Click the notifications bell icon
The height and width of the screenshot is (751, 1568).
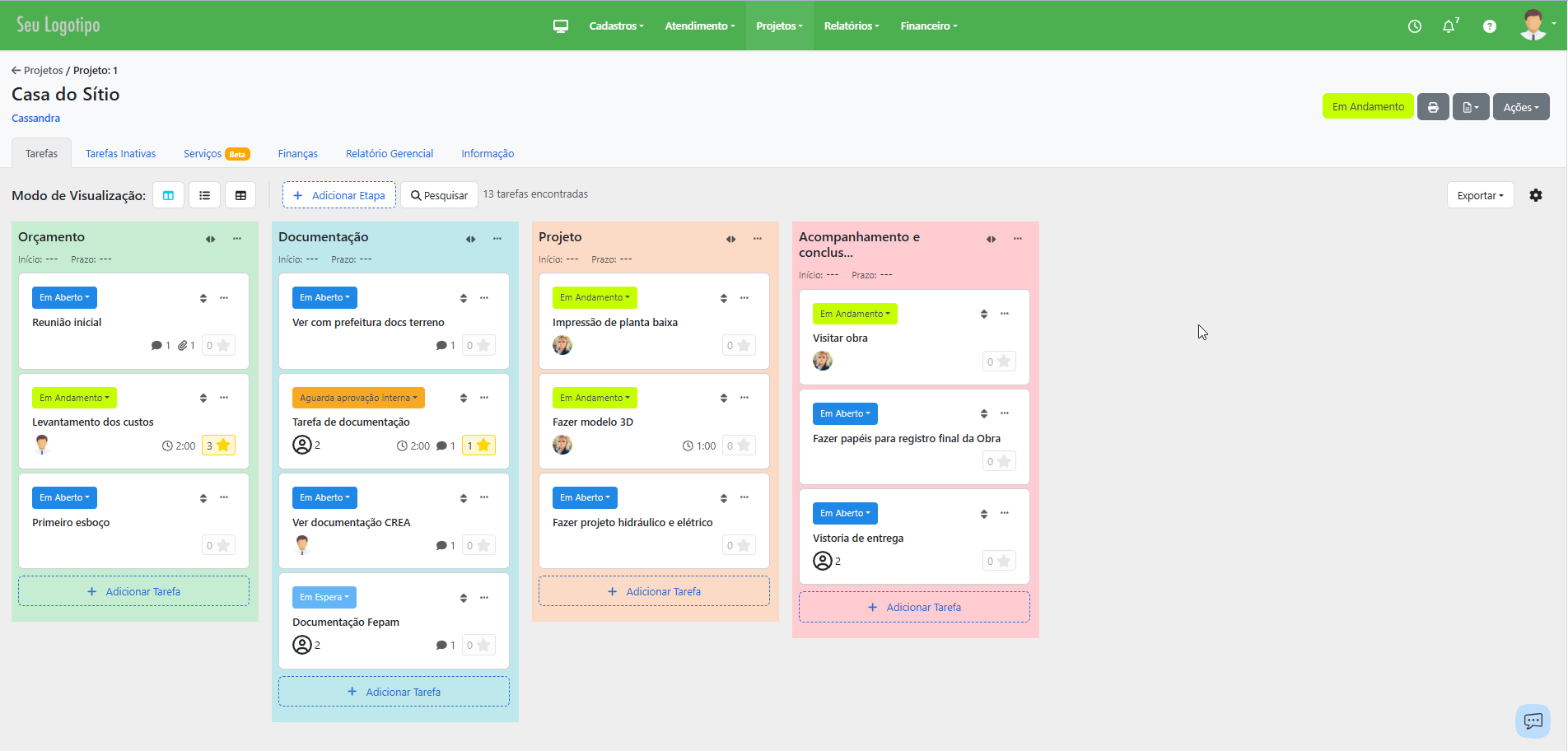[x=1449, y=26]
